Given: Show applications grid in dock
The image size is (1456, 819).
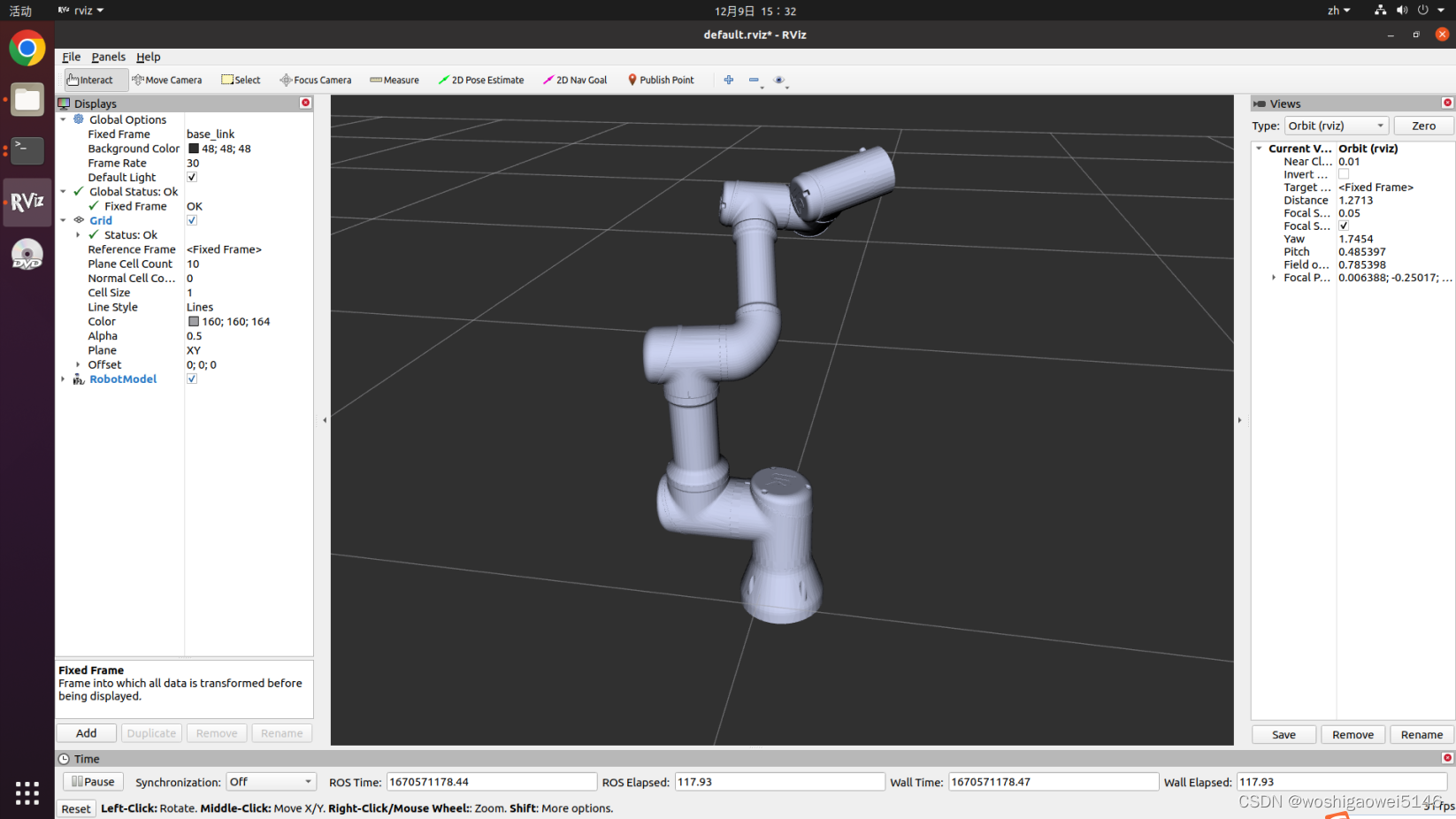Looking at the screenshot, I should point(27,792).
